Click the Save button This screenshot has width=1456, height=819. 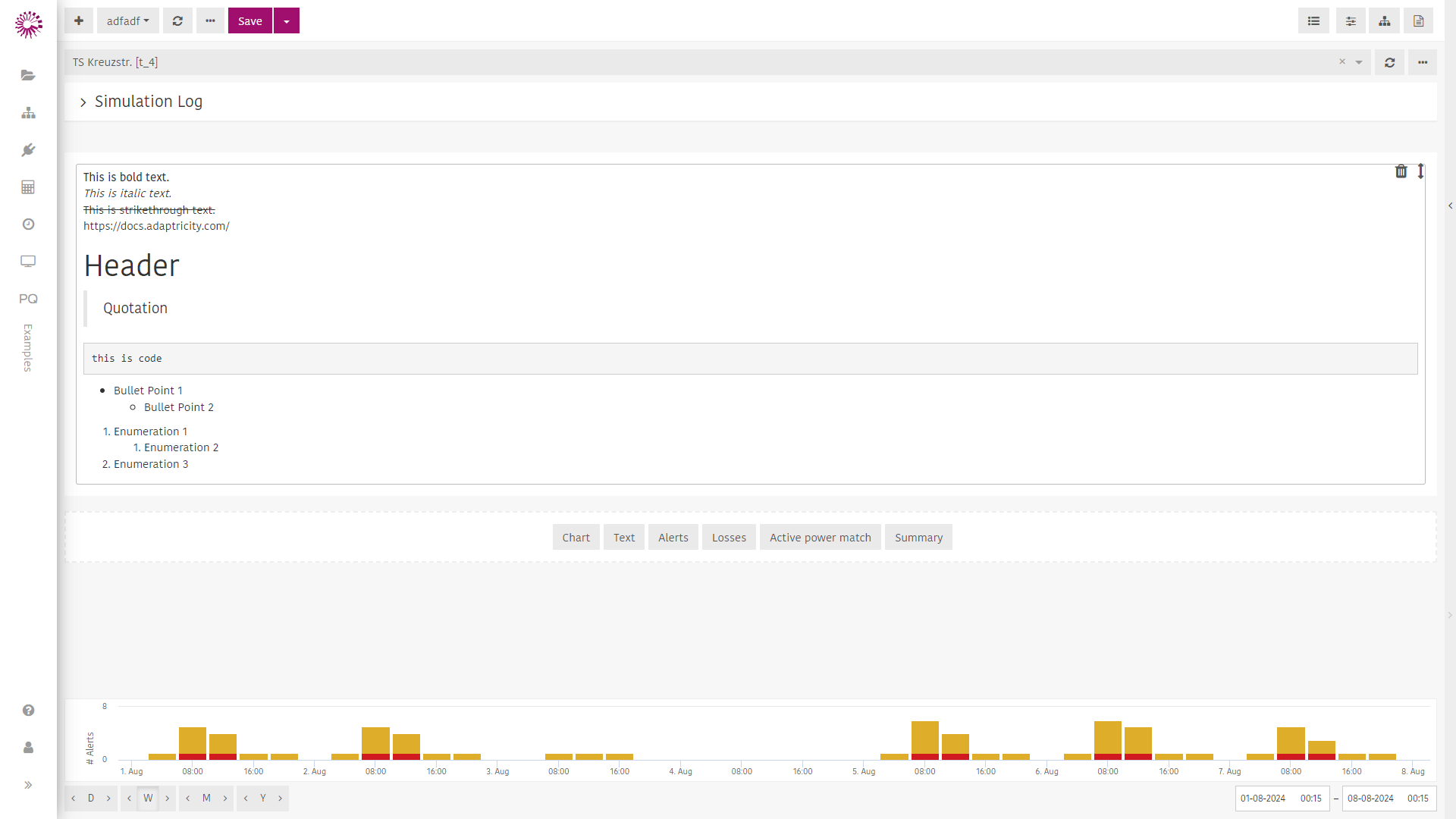[x=250, y=21]
